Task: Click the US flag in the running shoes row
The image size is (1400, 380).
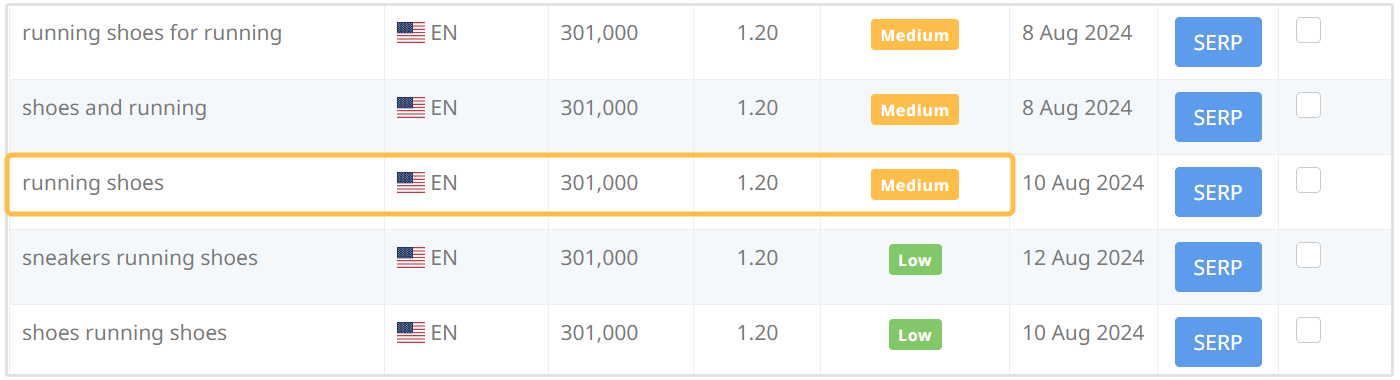Action: (x=411, y=183)
